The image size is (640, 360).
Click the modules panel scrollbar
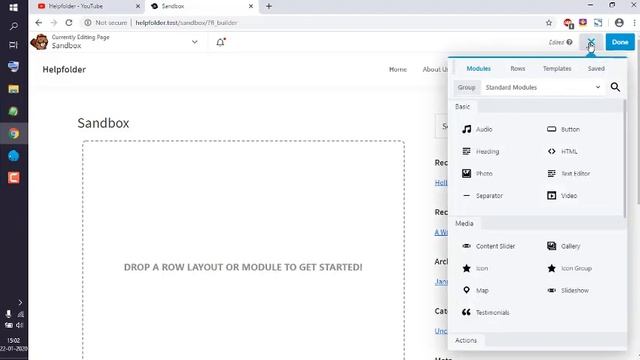624,158
